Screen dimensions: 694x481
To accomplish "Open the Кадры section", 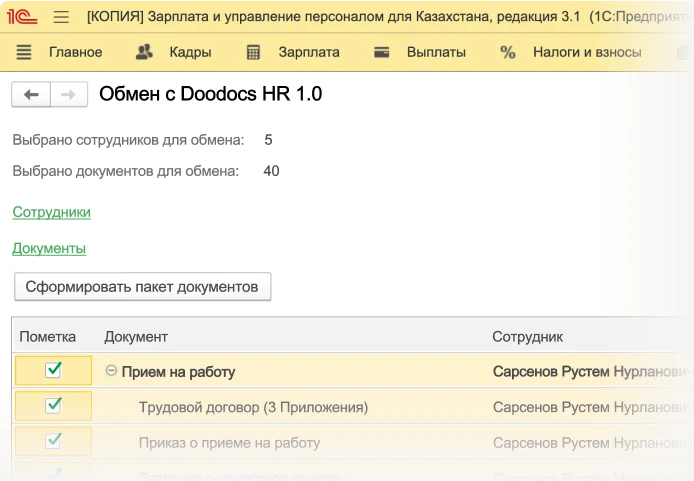I will (x=190, y=52).
